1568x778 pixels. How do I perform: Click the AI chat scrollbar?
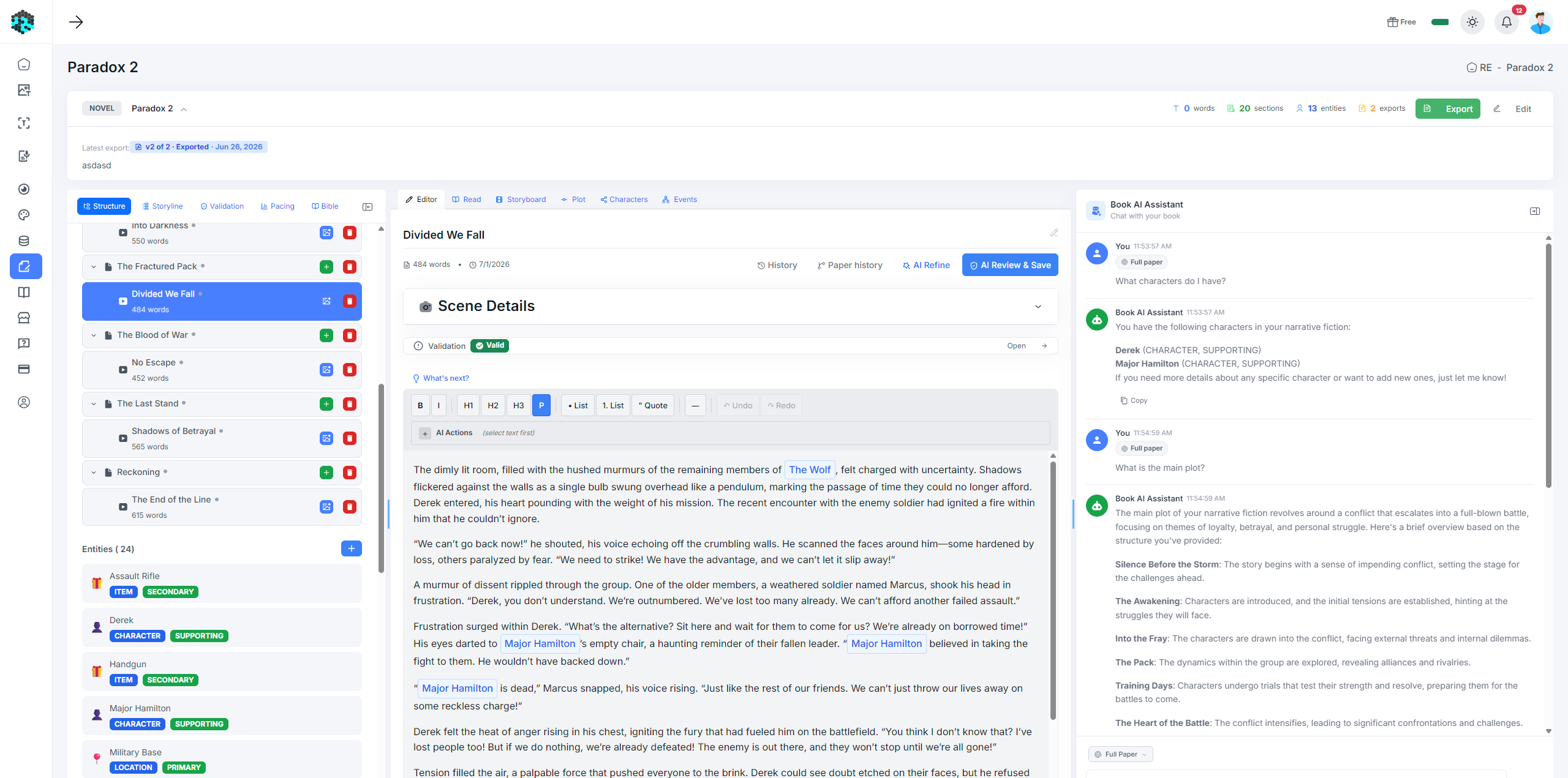[x=1548, y=365]
